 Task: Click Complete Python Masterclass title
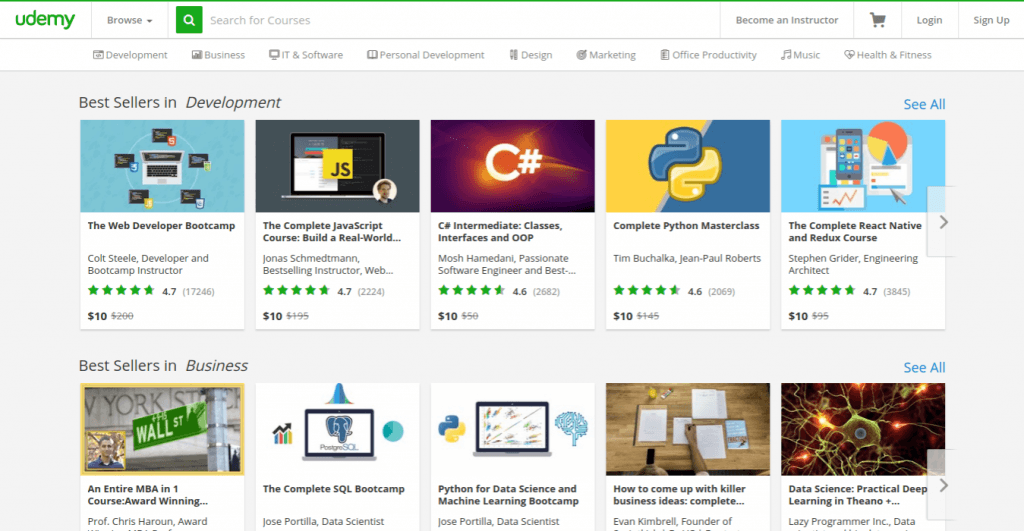(x=686, y=226)
